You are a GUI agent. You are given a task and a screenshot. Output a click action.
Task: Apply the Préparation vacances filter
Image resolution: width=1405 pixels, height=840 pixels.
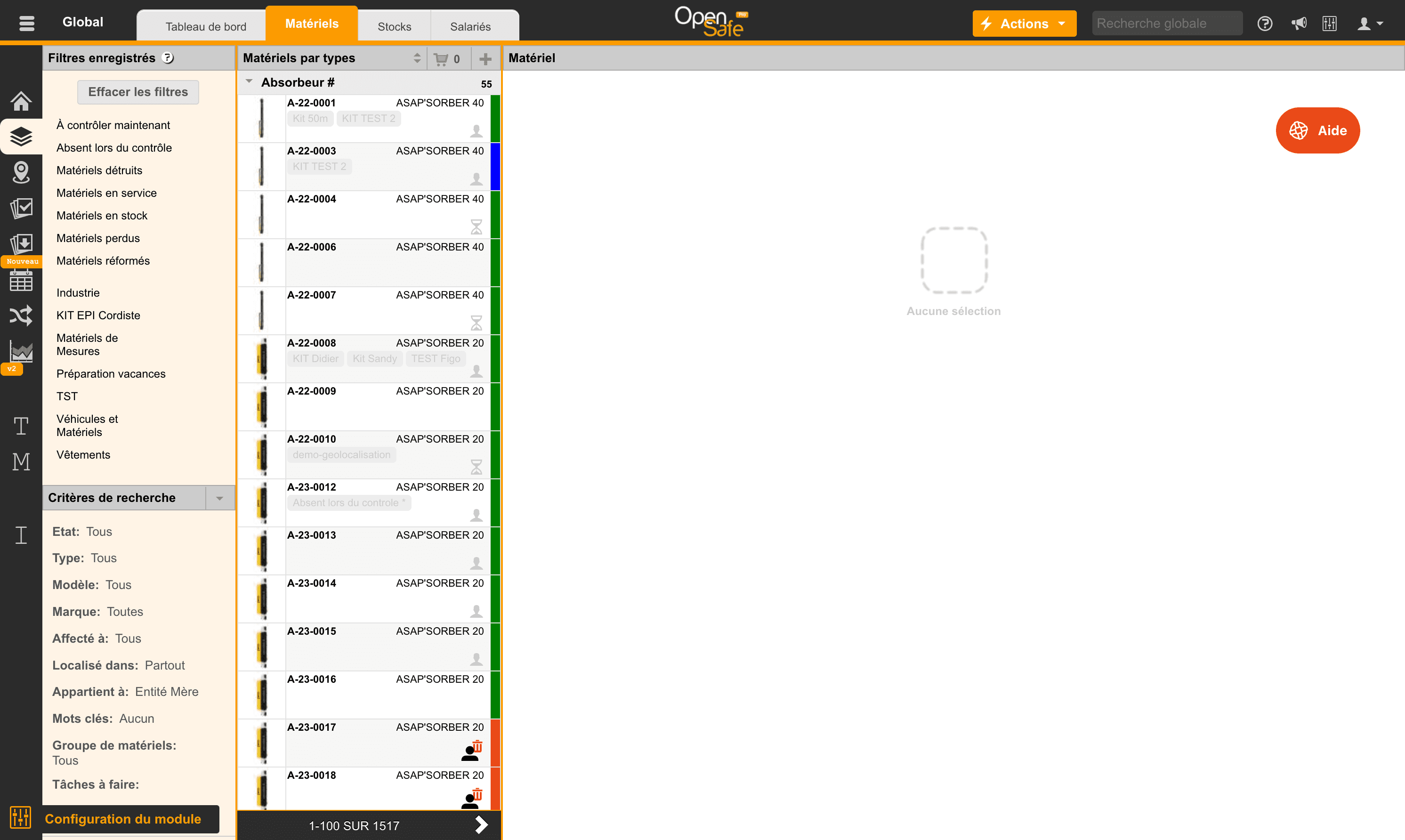point(111,373)
